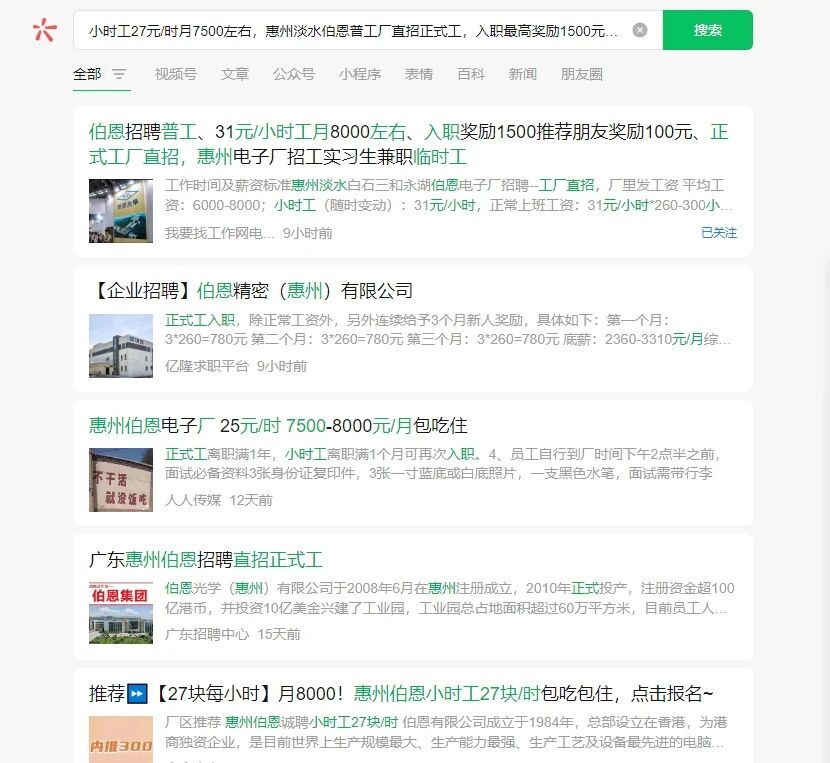
Task: Switch to the 新闻 tab
Action: pyautogui.click(x=522, y=74)
